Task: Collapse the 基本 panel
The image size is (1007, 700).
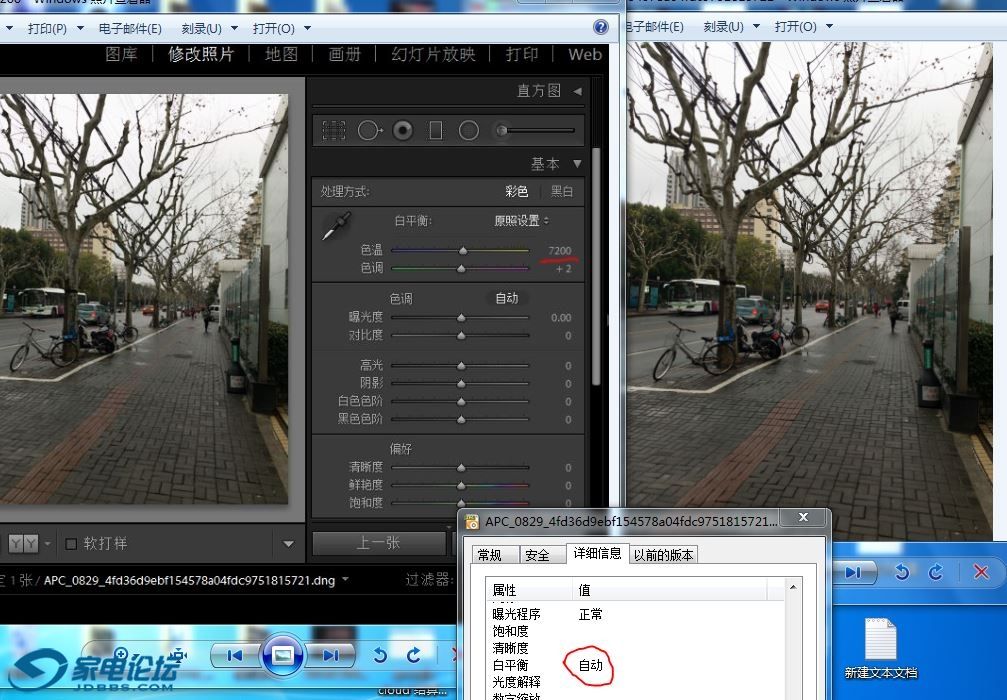Action: [x=577, y=164]
